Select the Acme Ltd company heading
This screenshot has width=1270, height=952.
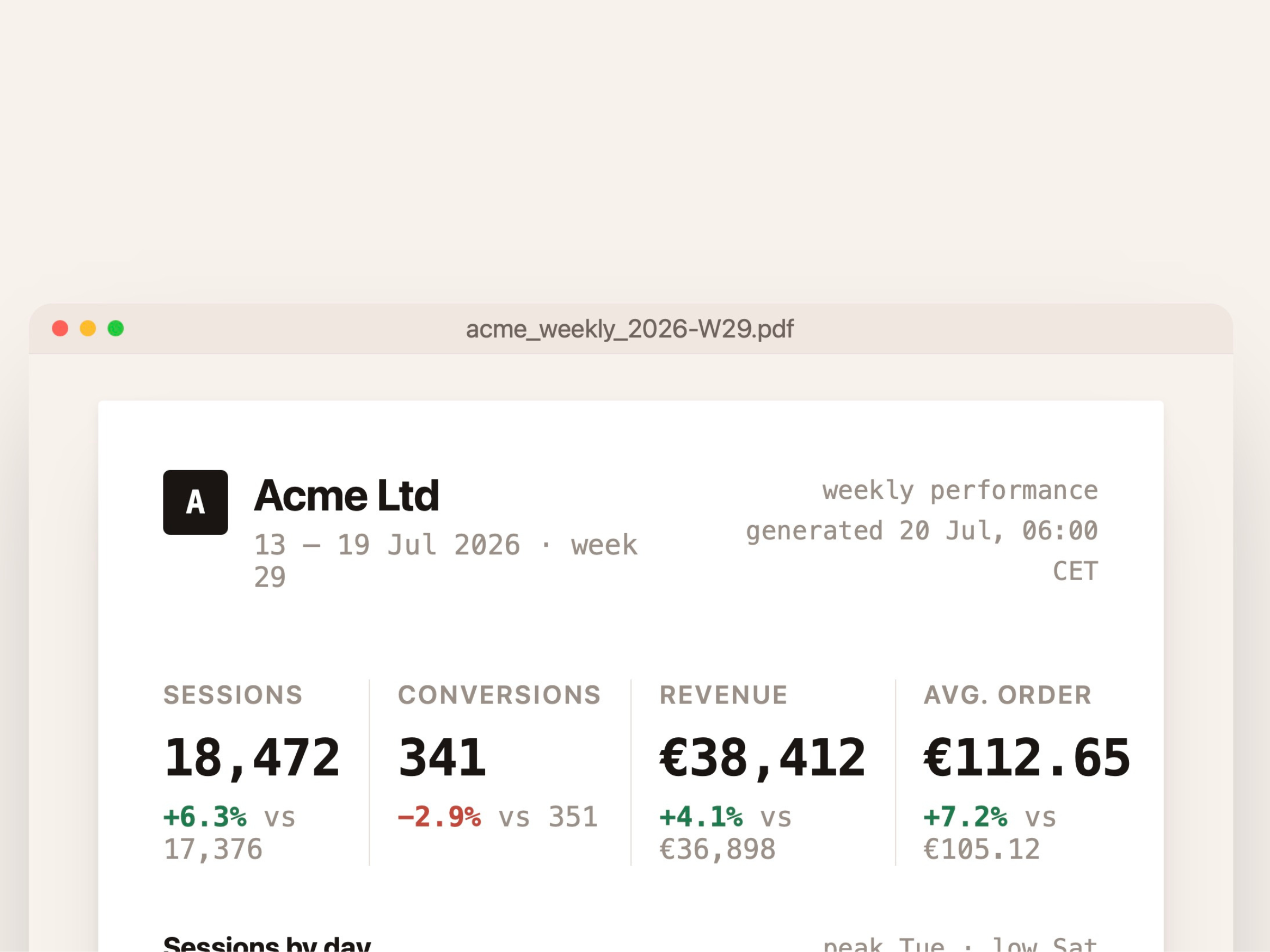(347, 495)
